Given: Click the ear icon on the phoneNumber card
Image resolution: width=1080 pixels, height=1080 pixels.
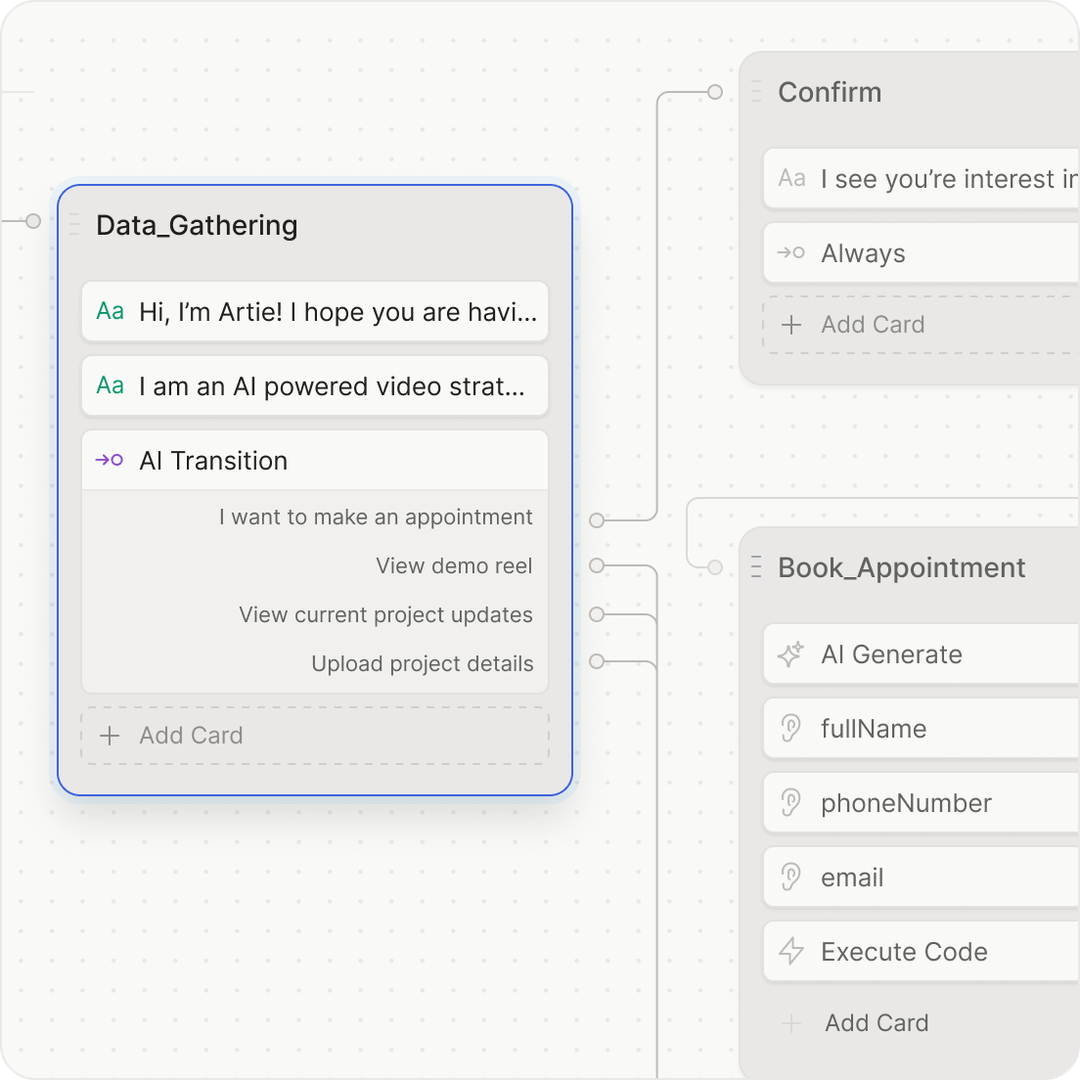Looking at the screenshot, I should click(791, 802).
